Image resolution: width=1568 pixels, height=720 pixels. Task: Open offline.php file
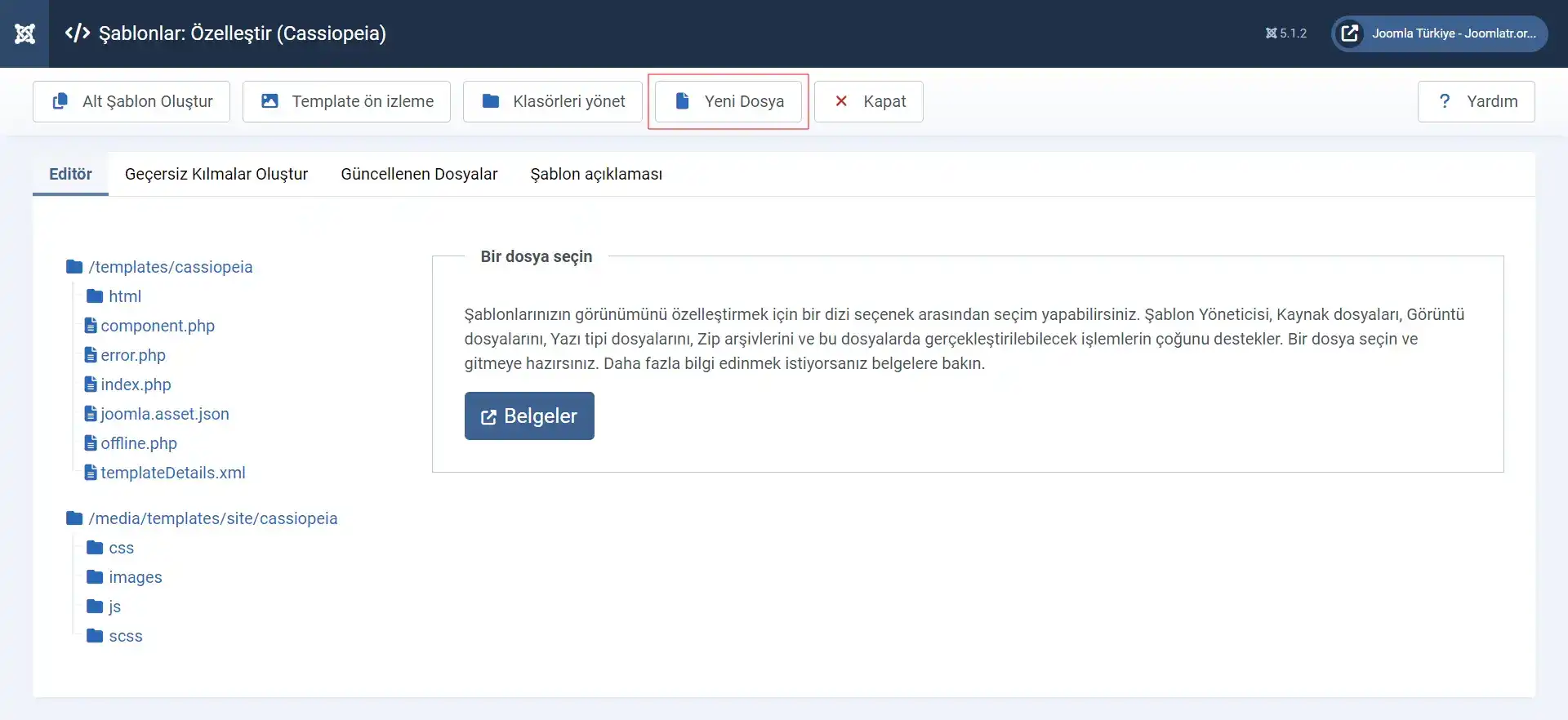coord(139,443)
